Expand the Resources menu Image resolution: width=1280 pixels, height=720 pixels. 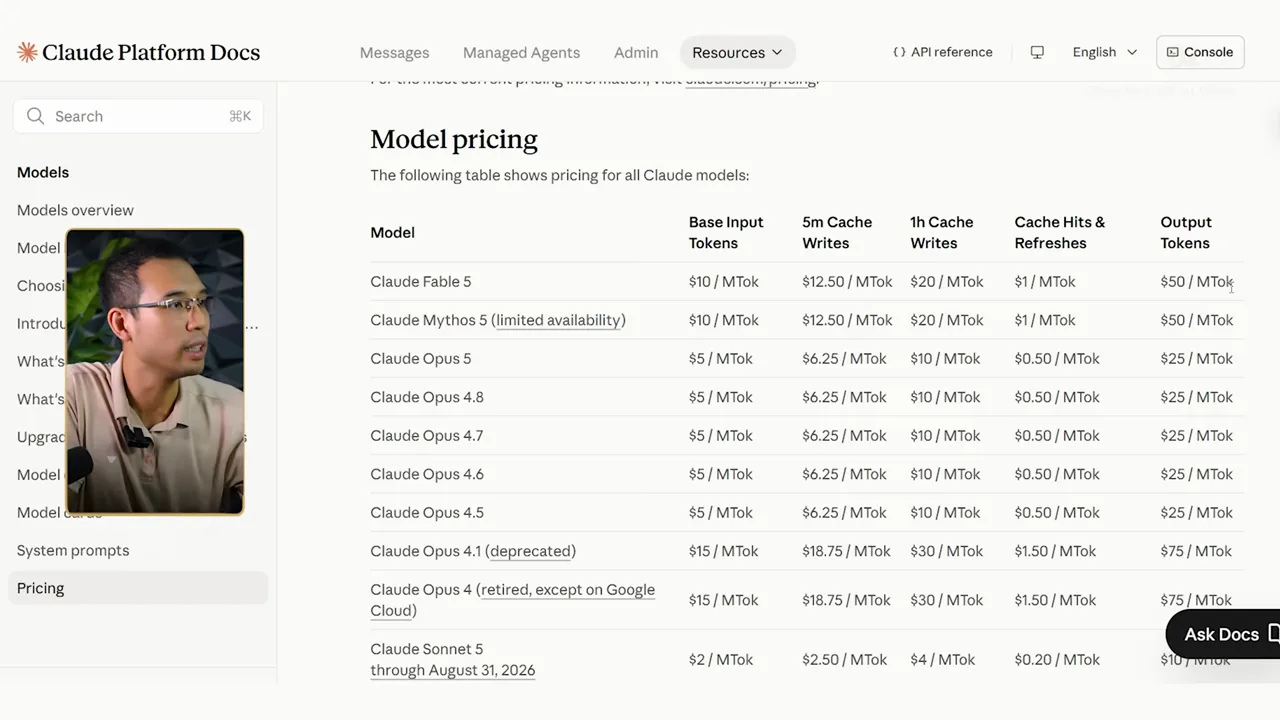(737, 52)
